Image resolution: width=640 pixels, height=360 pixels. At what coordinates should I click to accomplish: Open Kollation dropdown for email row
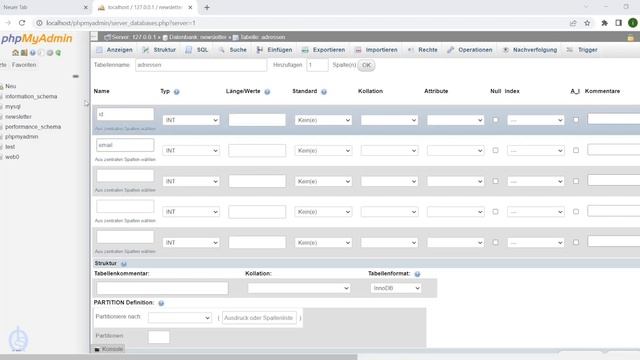[389, 151]
